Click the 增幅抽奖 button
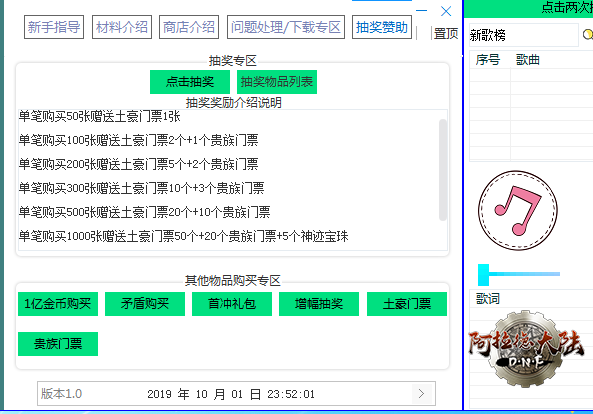The height and width of the screenshot is (414, 593). coord(319,304)
